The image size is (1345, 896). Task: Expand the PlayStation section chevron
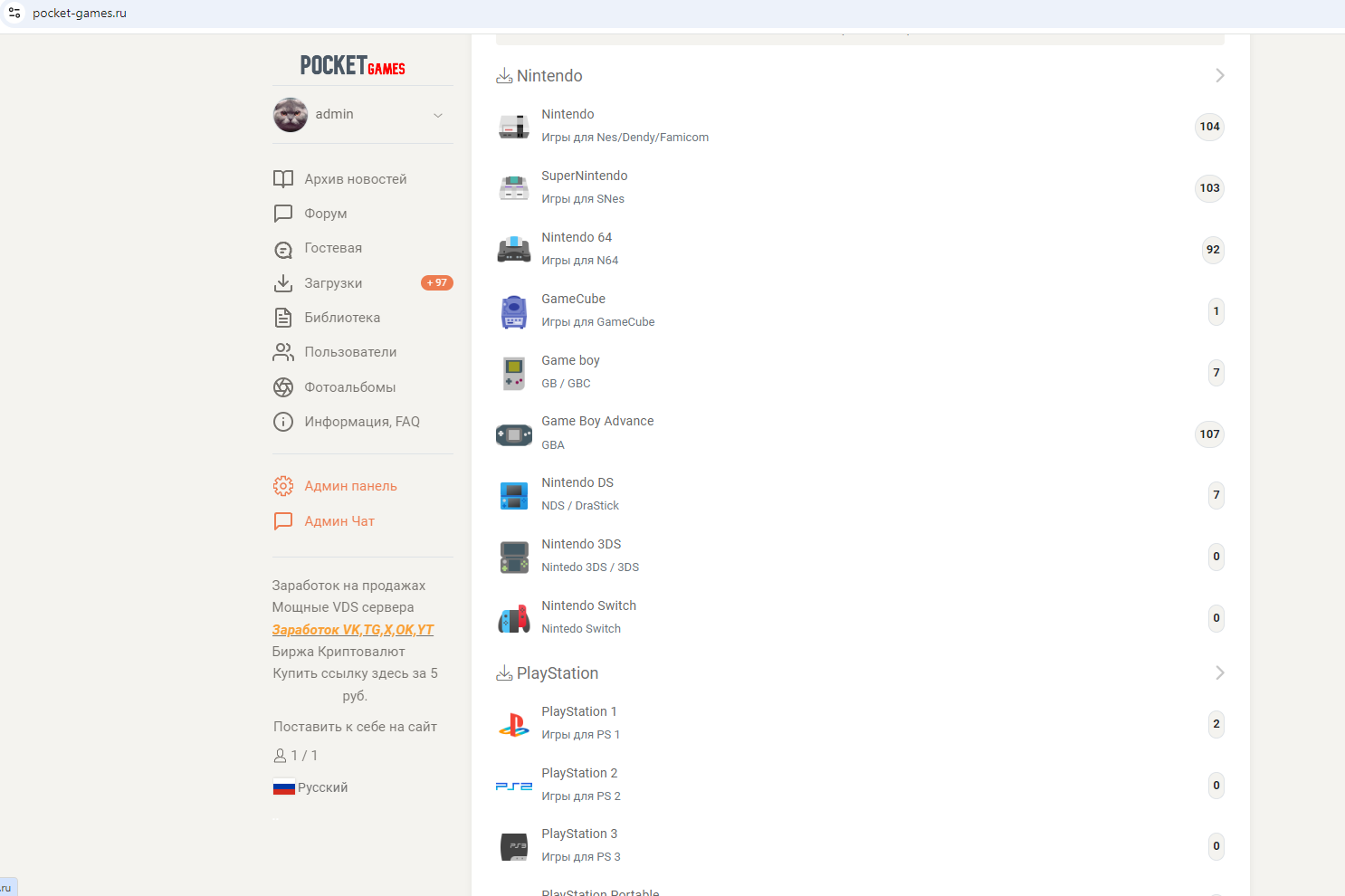pyautogui.click(x=1220, y=672)
